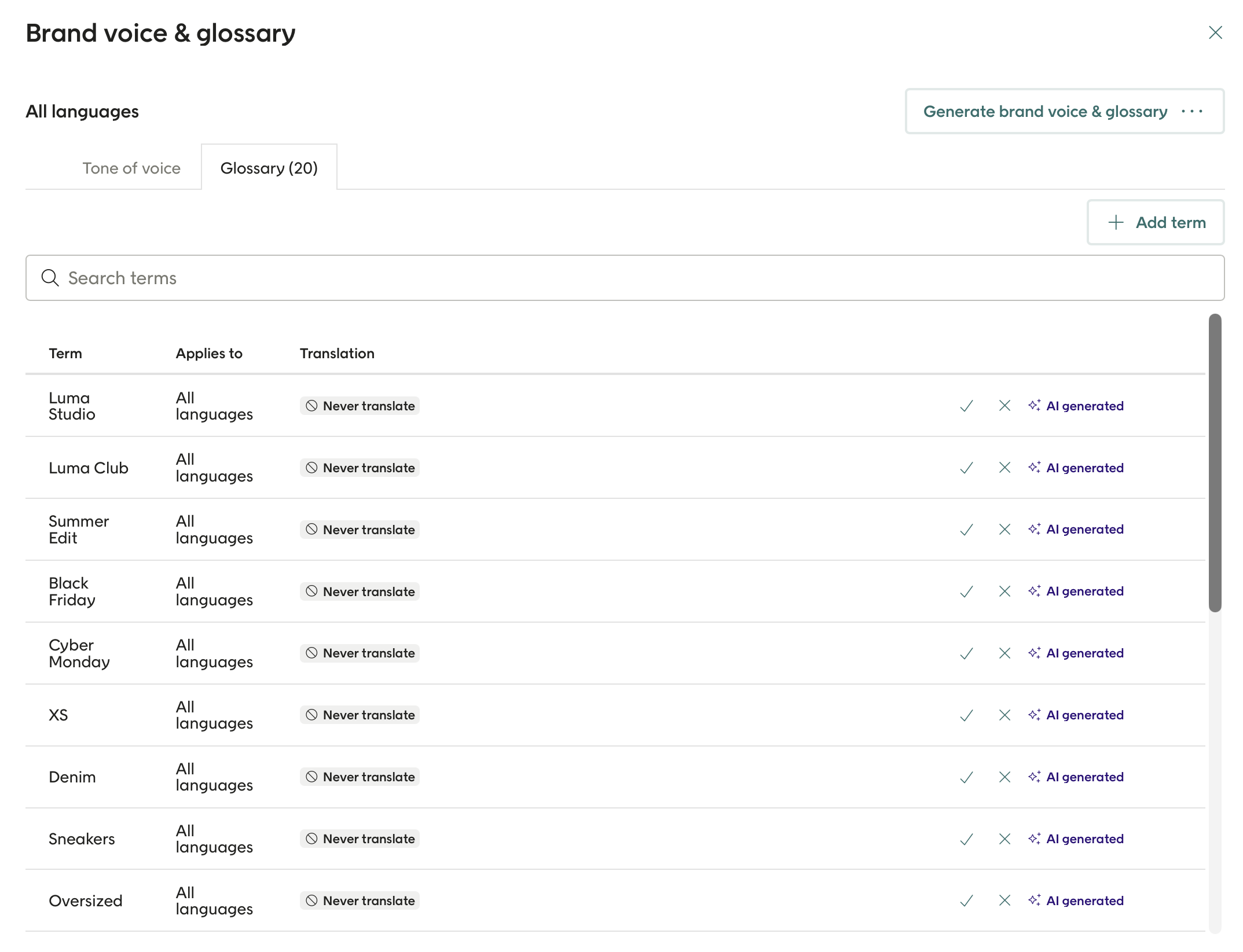Dismiss the Oversized glossary term
The image size is (1243, 952).
tap(1004, 901)
